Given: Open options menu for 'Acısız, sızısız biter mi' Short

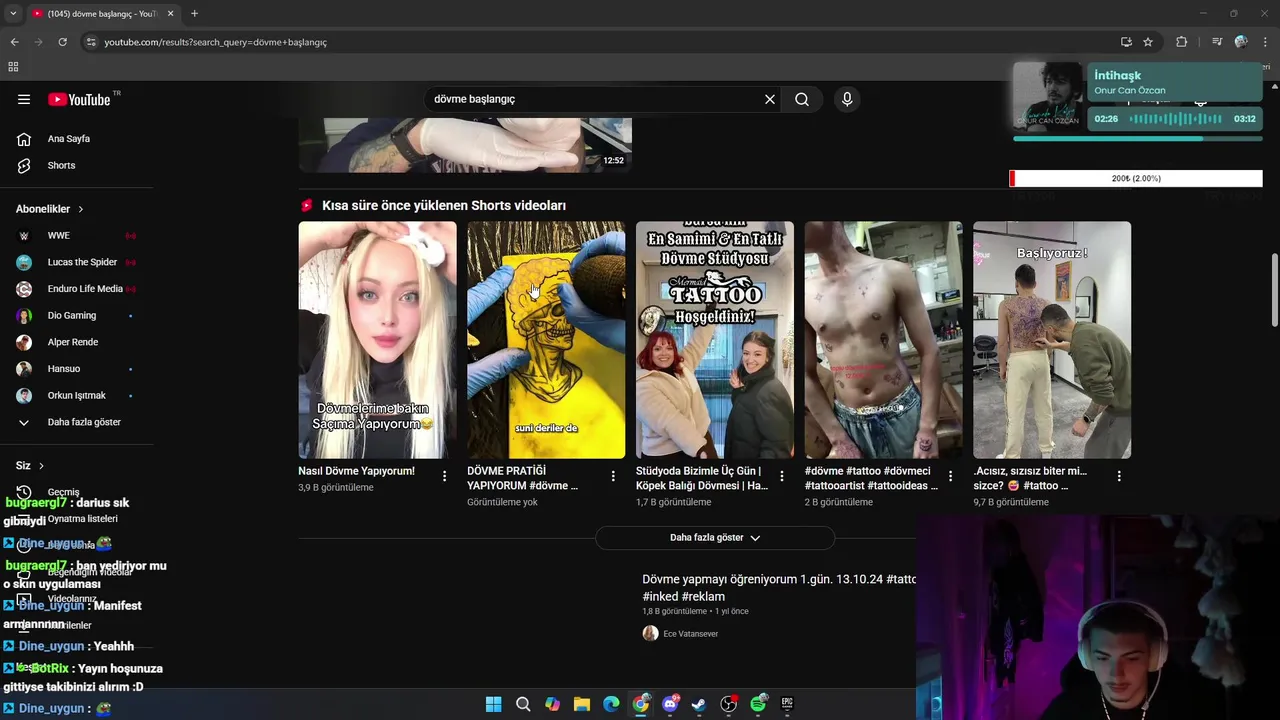Looking at the screenshot, I should coord(1119,476).
